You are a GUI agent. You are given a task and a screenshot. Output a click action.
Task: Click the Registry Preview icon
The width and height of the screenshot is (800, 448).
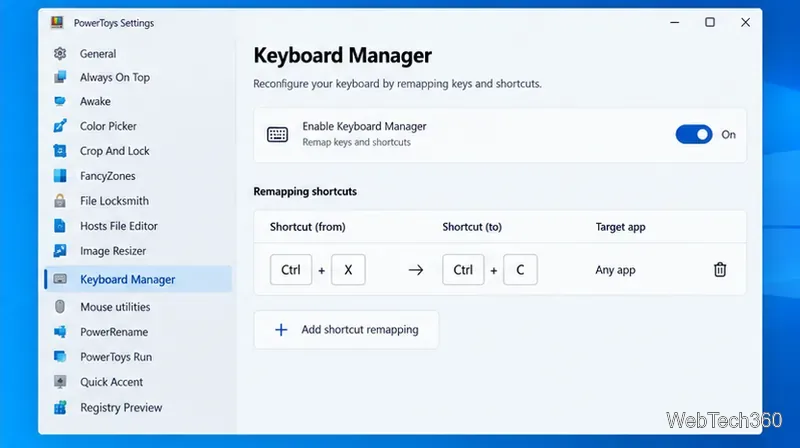click(x=60, y=407)
